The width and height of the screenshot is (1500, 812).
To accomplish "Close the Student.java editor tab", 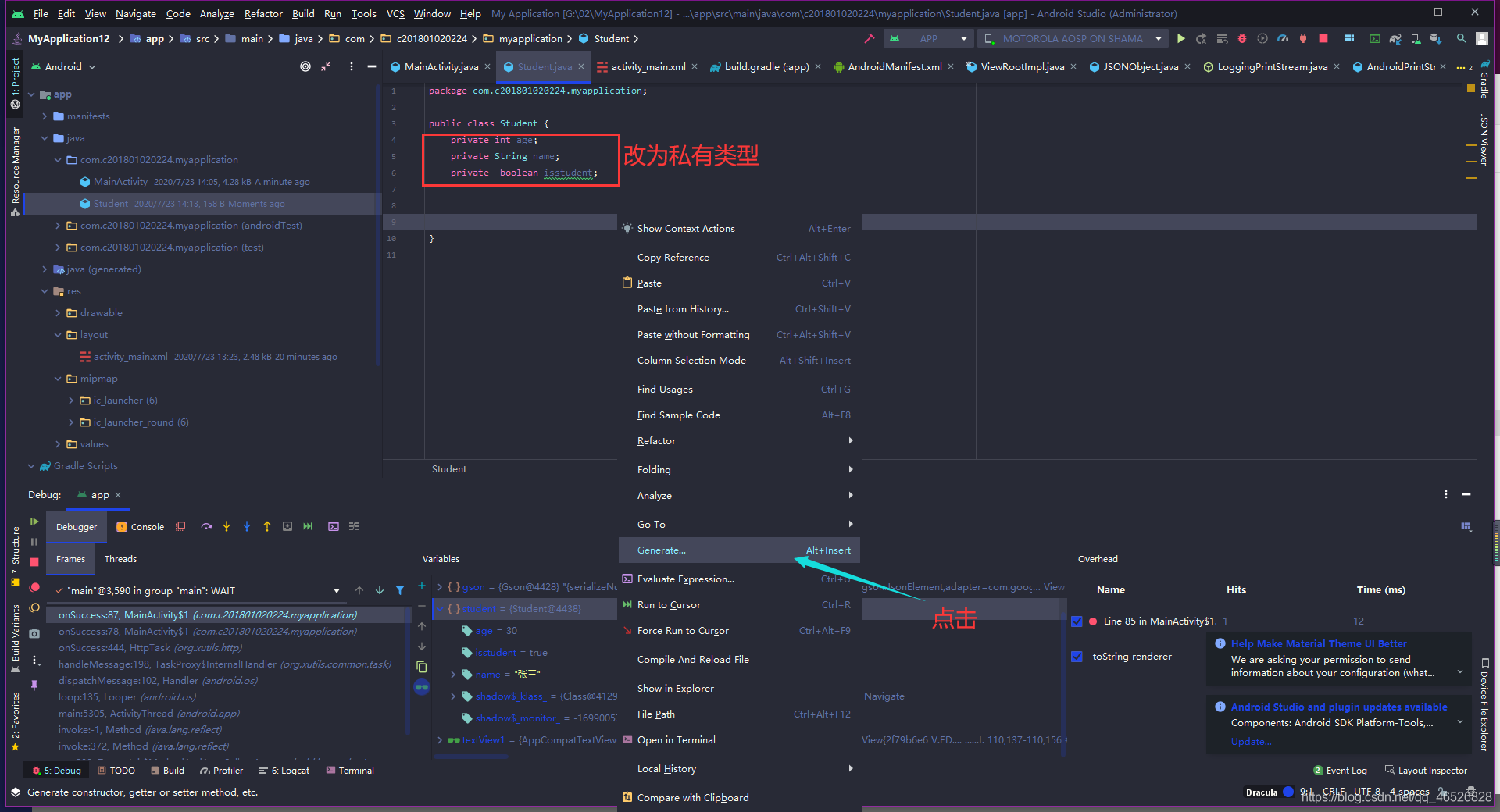I will [x=581, y=66].
